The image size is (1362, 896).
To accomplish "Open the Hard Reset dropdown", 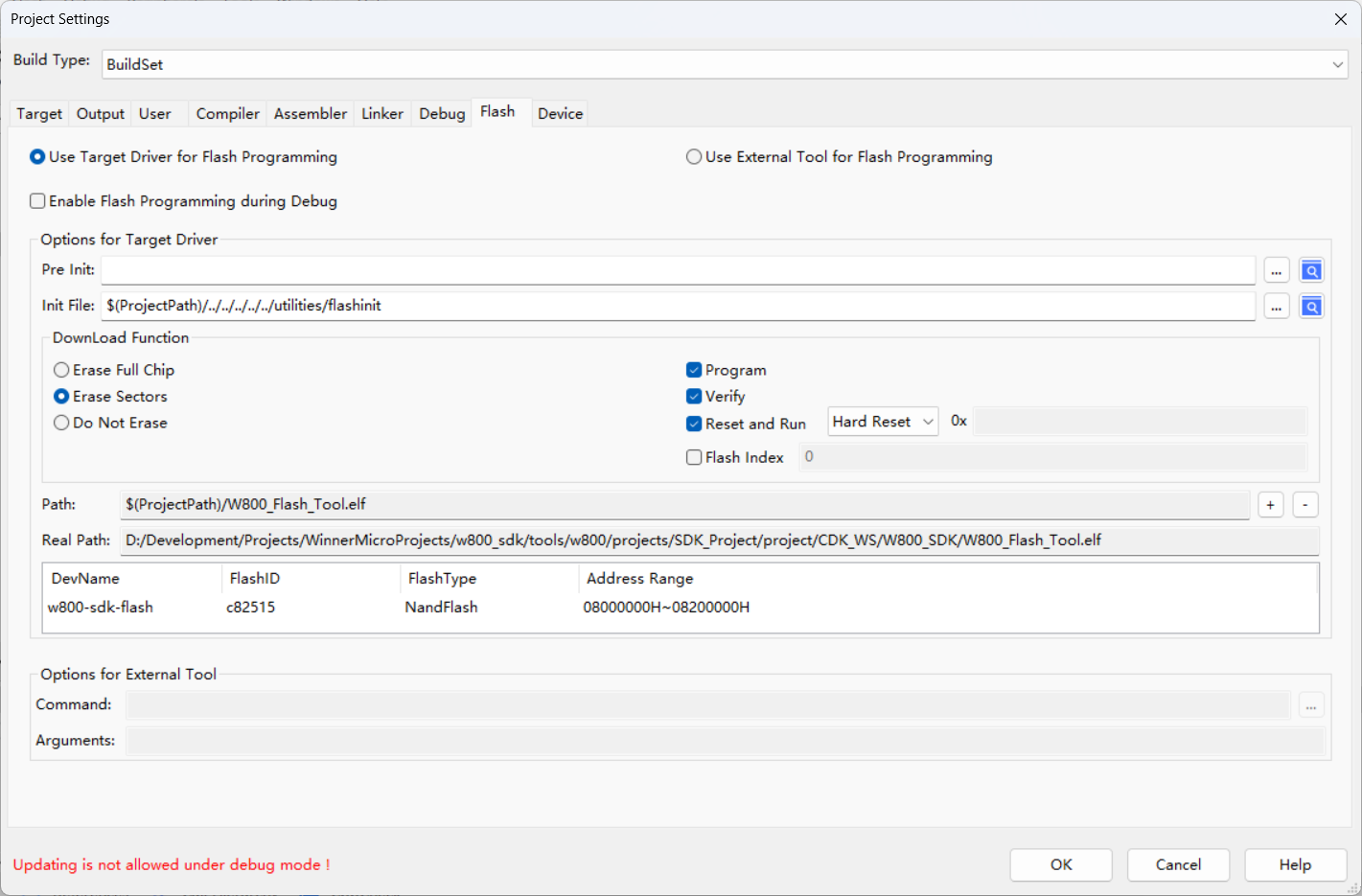I will 883,422.
